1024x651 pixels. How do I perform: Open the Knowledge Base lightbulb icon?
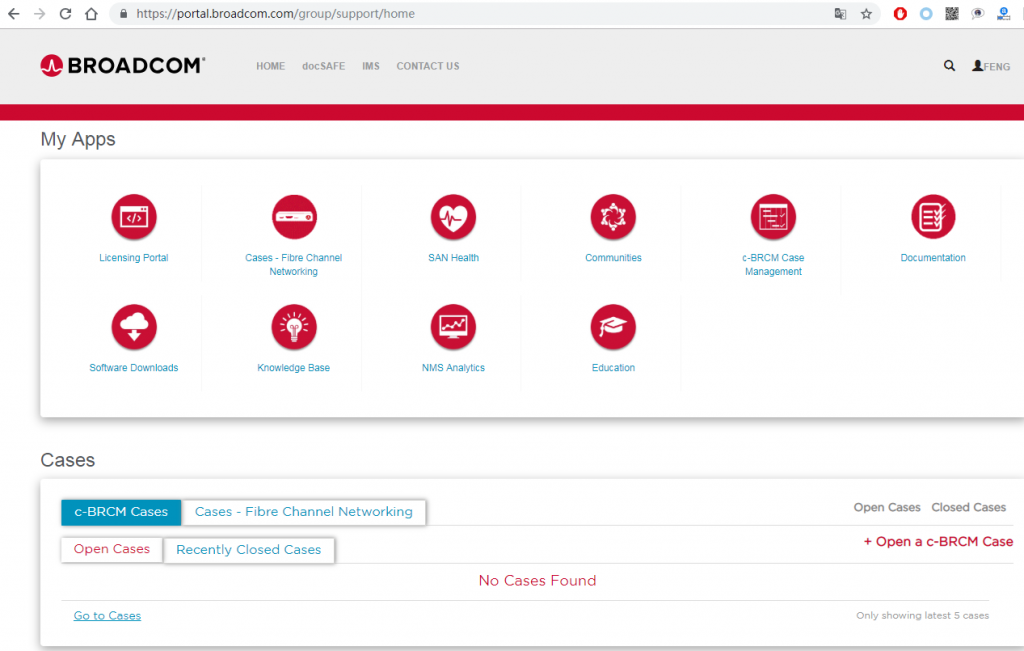tap(294, 326)
